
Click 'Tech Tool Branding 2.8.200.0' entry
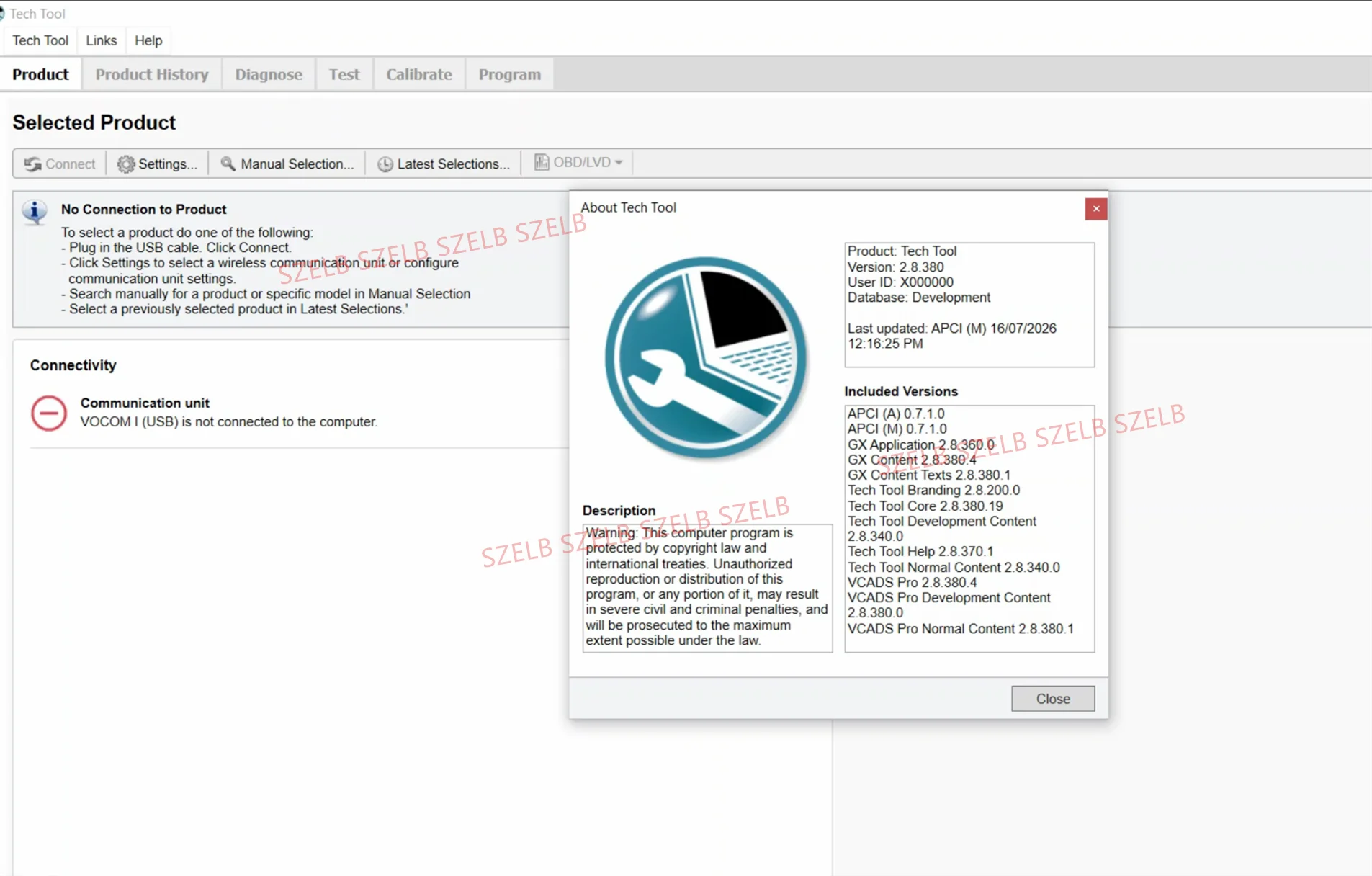[x=933, y=490]
